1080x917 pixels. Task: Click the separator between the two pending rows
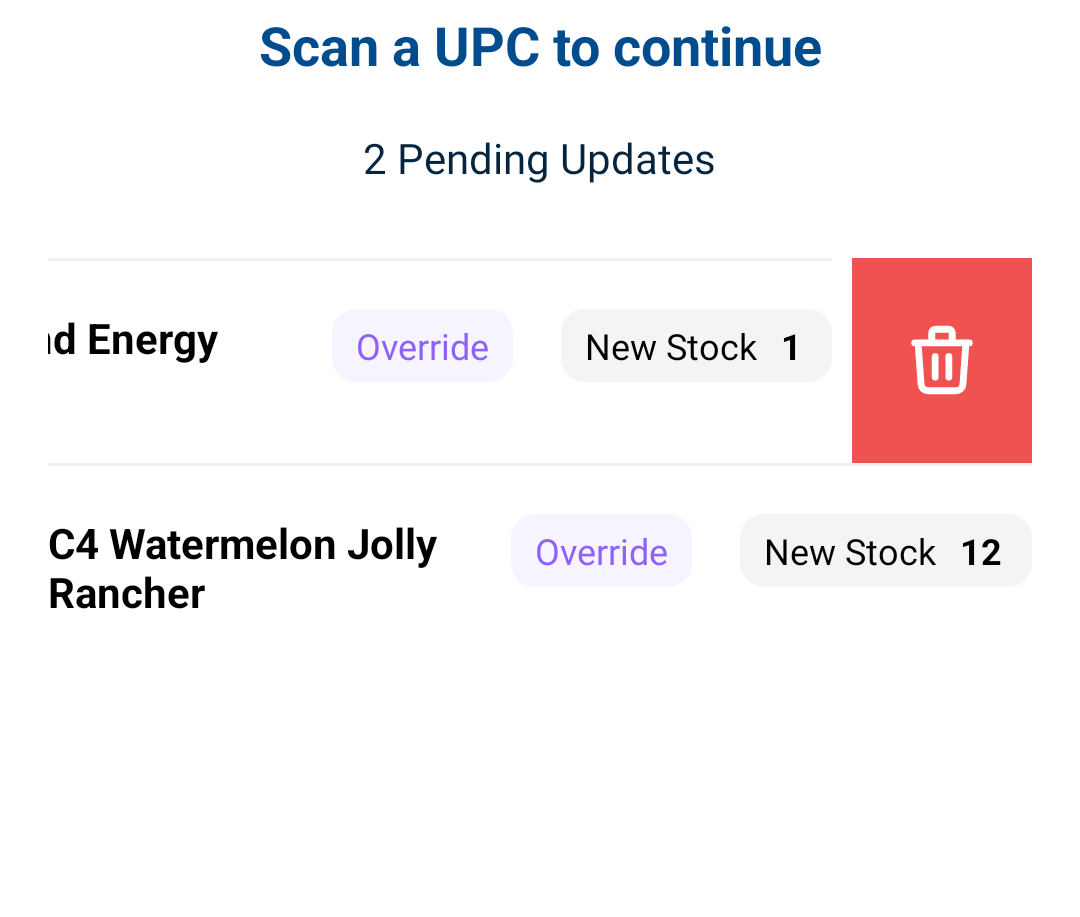440,464
